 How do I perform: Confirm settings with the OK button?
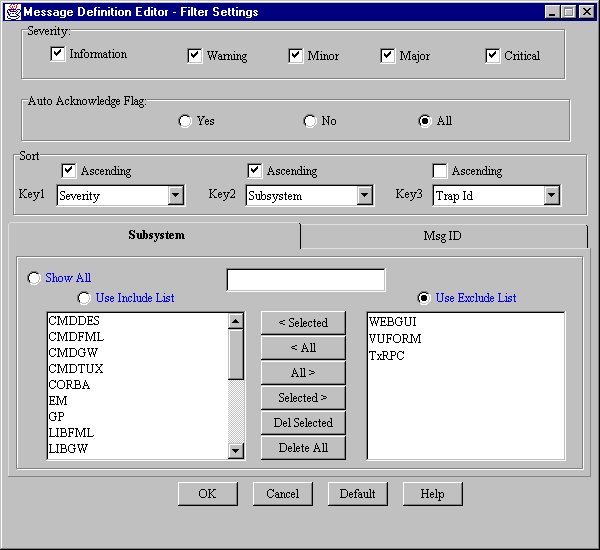point(208,494)
